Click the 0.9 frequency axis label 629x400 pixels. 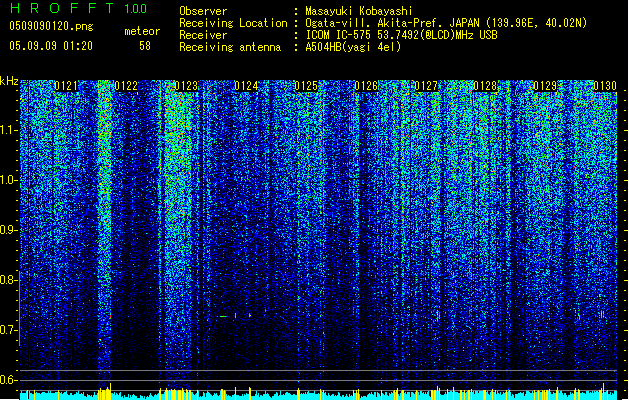9,230
